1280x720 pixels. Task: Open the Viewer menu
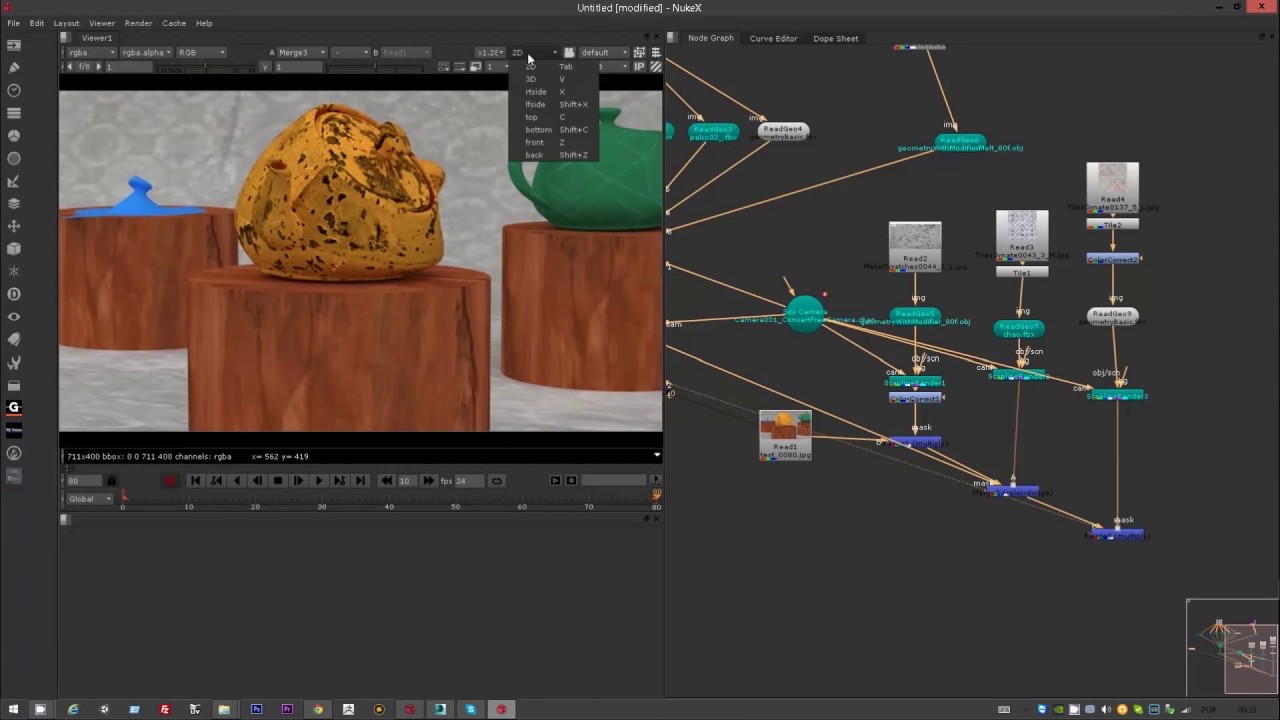pyautogui.click(x=102, y=23)
